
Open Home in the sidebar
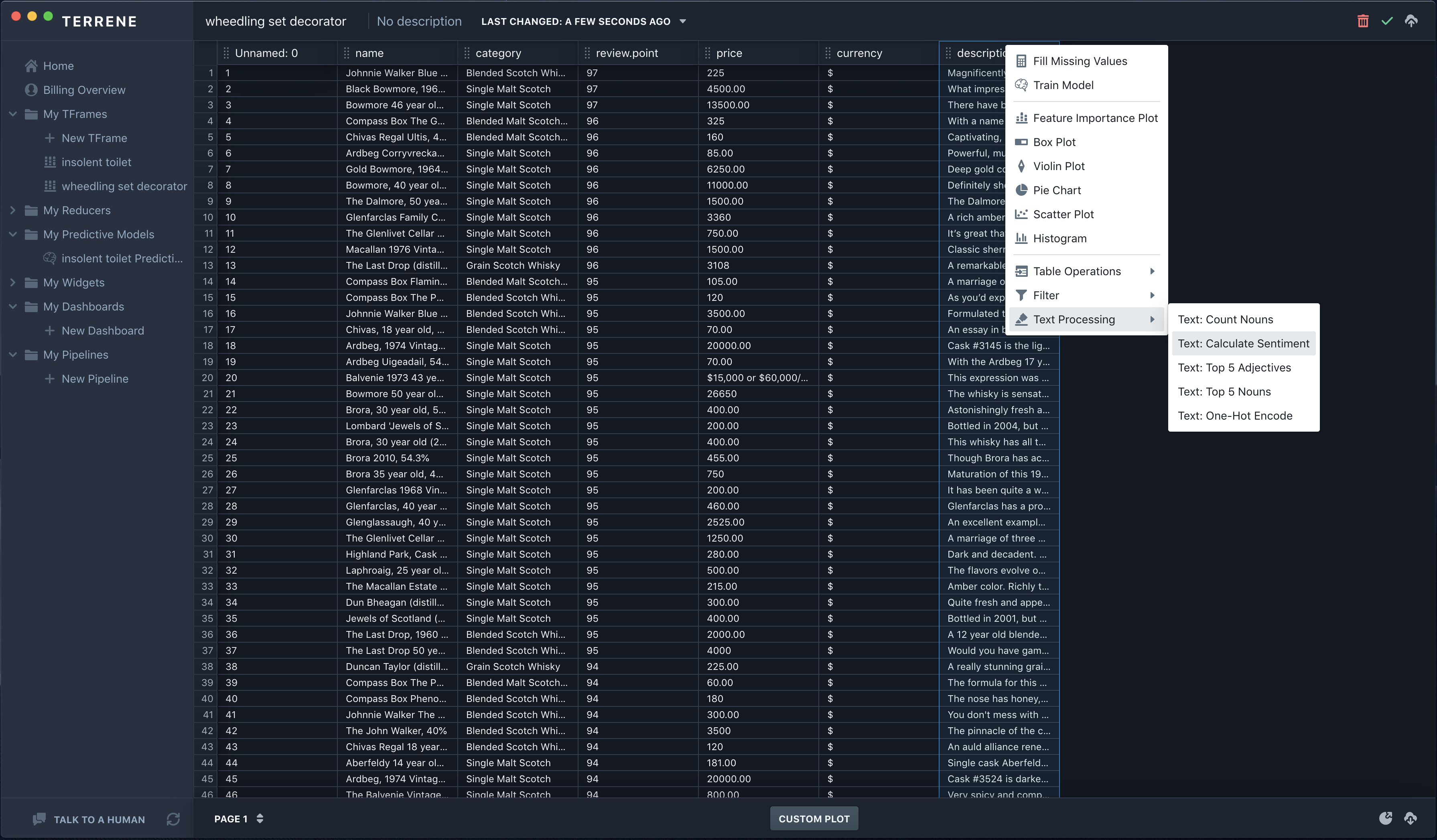click(58, 65)
